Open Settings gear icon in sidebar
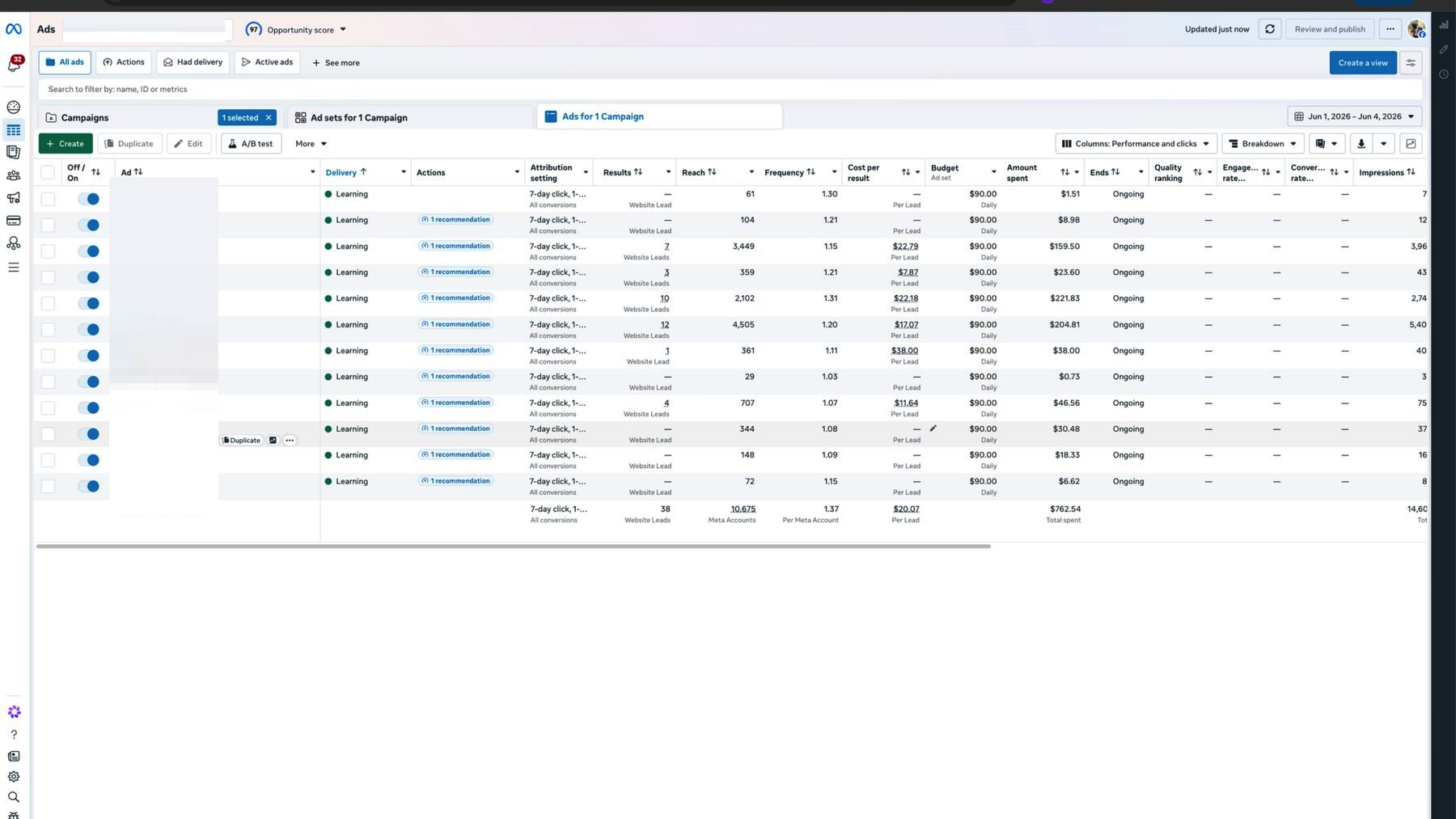1456x819 pixels. pos(14,776)
